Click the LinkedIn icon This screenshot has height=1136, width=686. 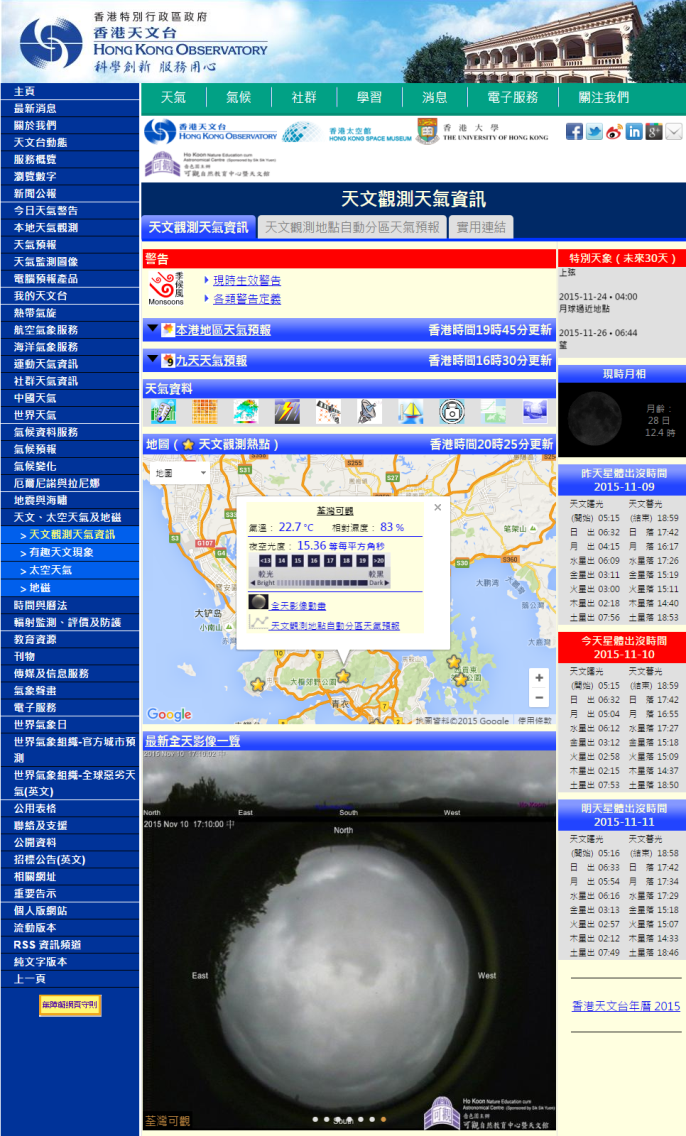click(634, 132)
